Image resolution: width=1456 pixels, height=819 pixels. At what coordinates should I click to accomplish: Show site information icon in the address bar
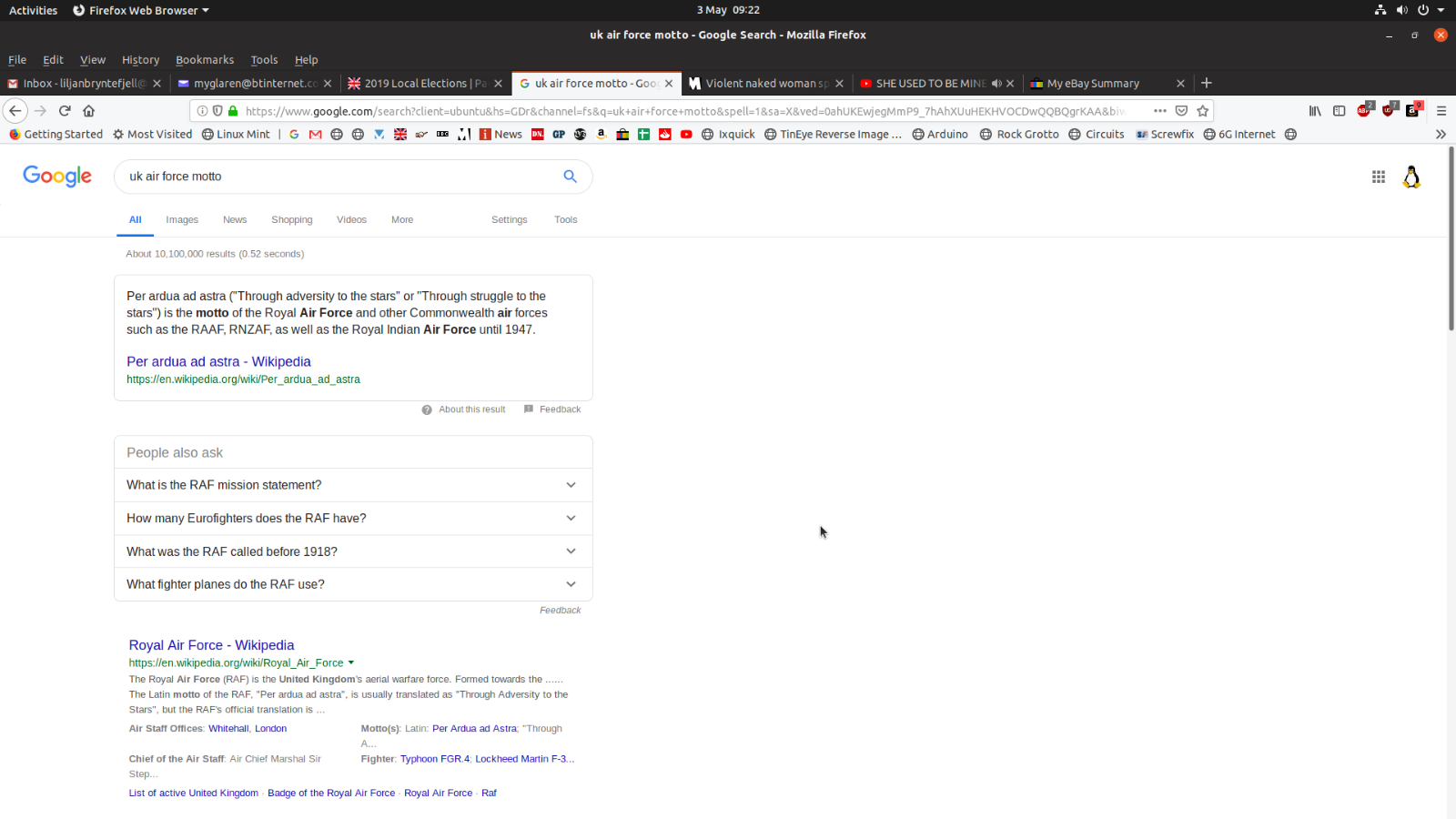tap(202, 111)
